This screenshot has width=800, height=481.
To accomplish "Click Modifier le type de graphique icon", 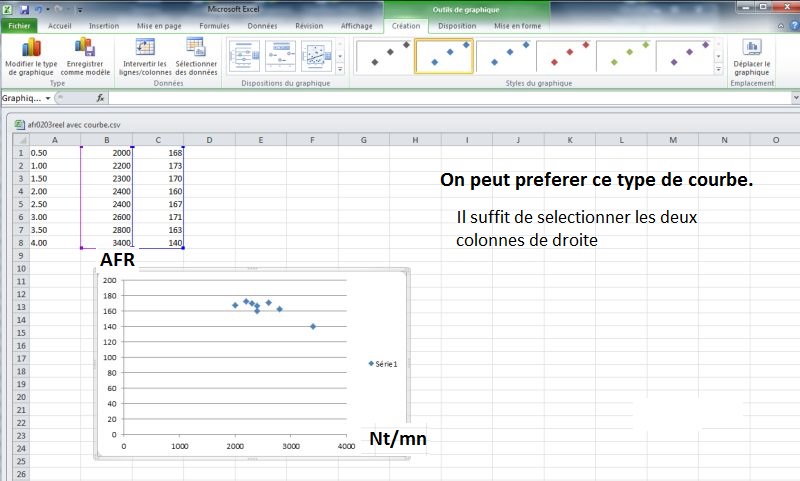I will [x=29, y=50].
